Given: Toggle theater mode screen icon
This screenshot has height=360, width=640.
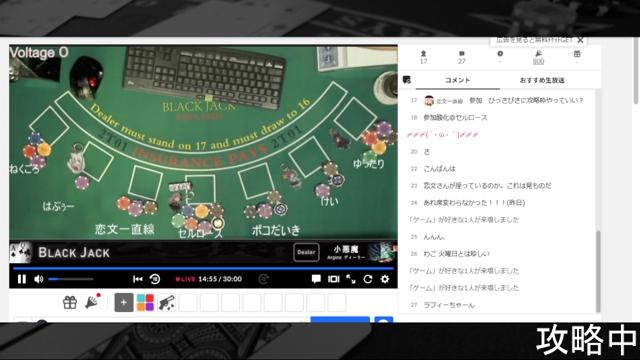Looking at the screenshot, I should pyautogui.click(x=333, y=279).
